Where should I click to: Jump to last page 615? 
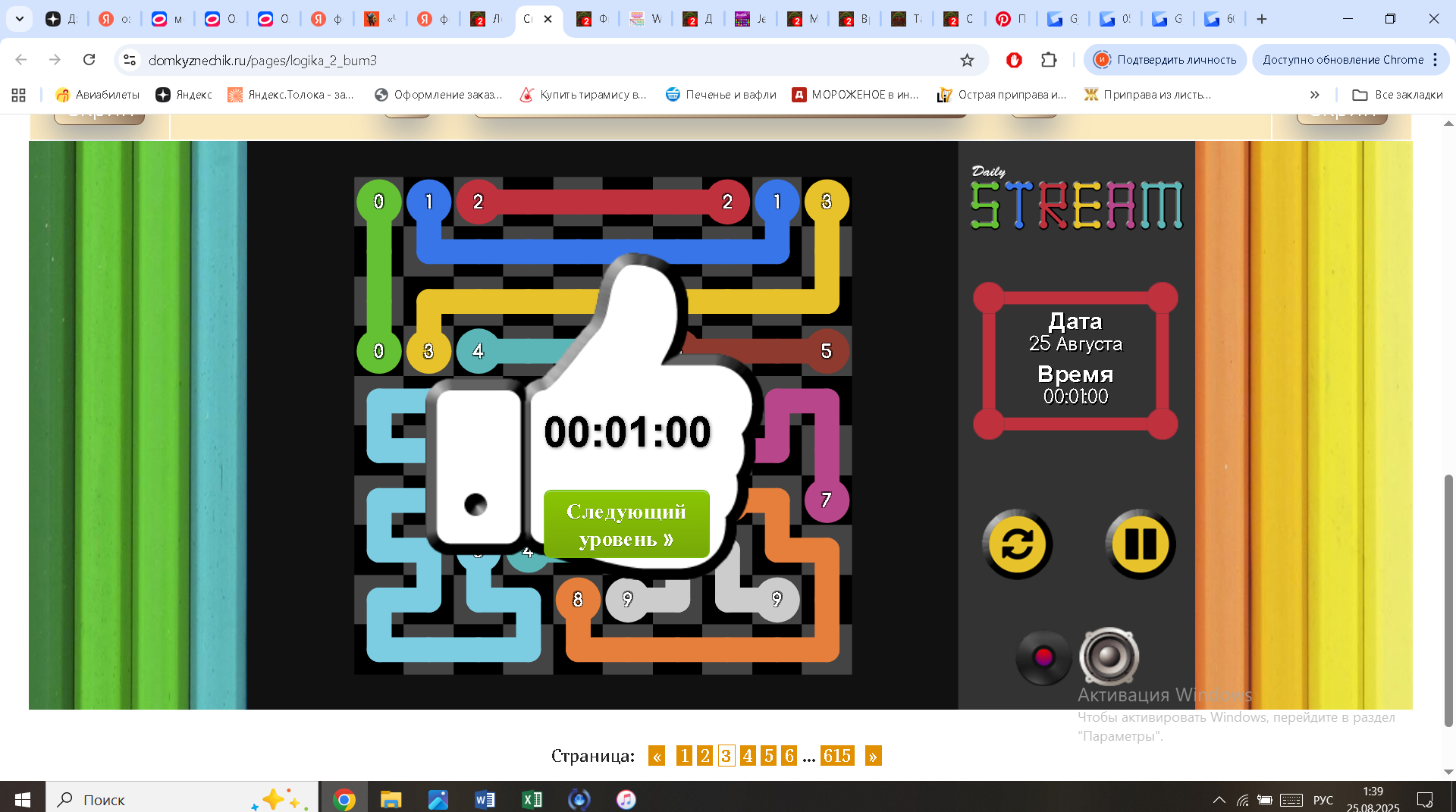pyautogui.click(x=837, y=756)
